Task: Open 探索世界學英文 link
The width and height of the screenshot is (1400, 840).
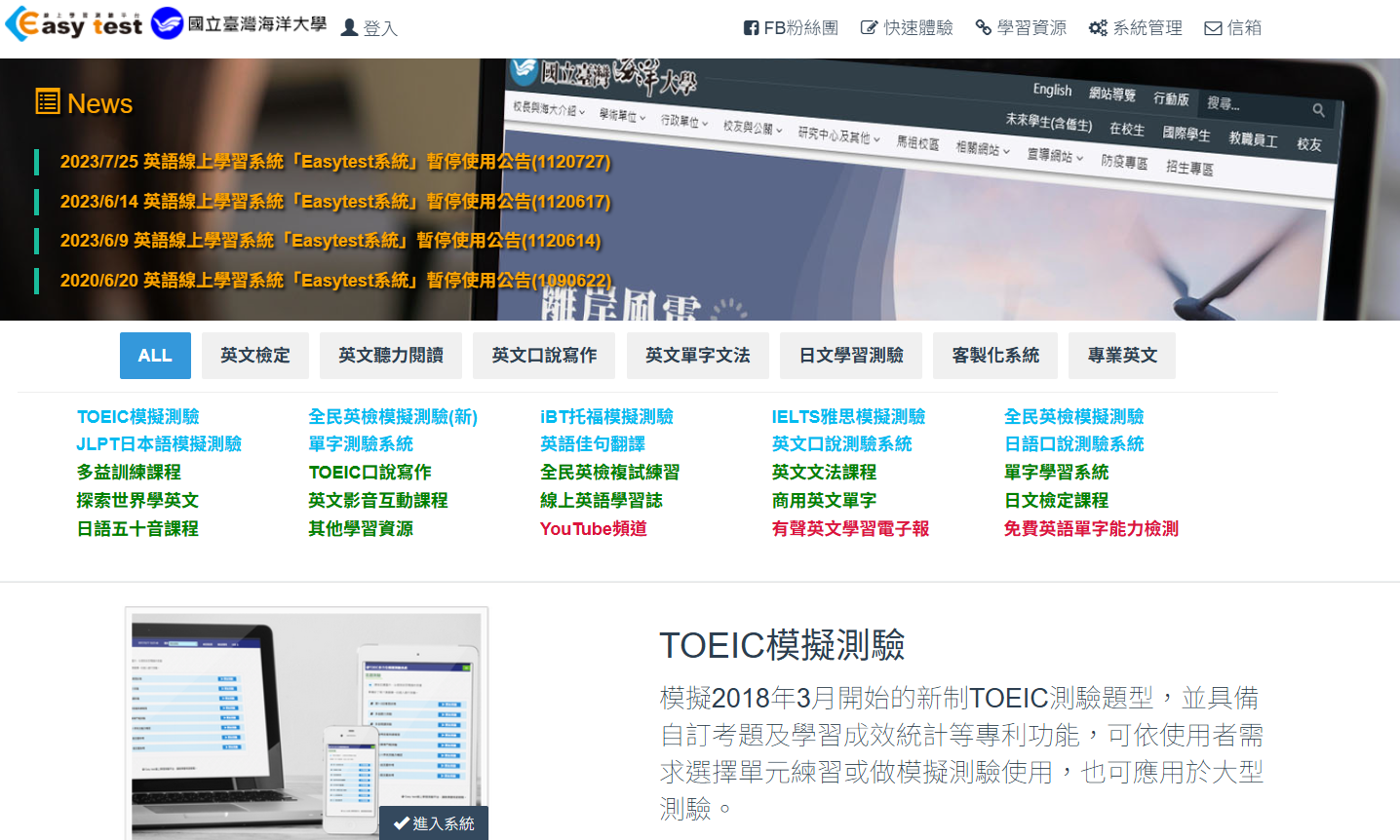Action: coord(137,501)
